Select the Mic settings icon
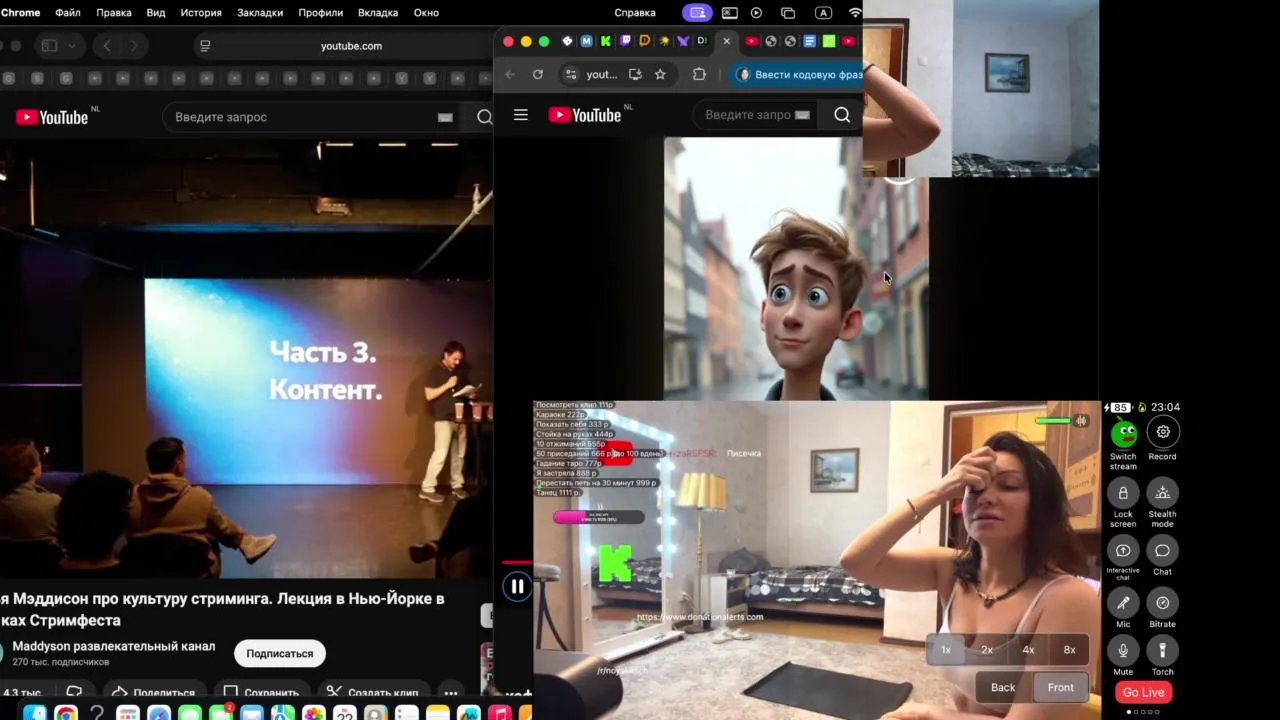Viewport: 1280px width, 720px height. [x=1123, y=603]
